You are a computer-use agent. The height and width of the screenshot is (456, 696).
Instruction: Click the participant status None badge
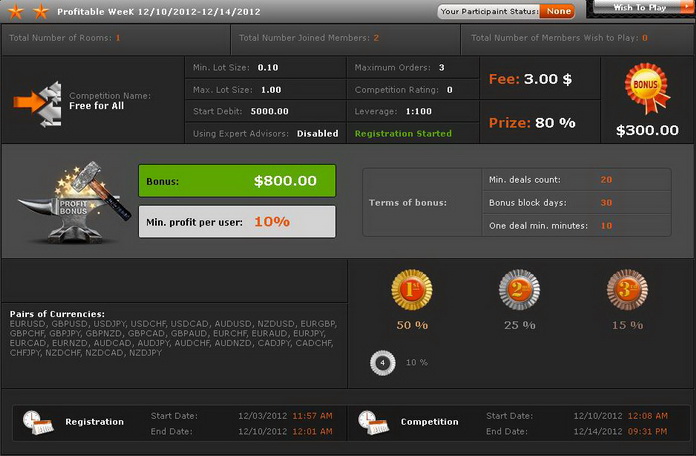click(x=558, y=12)
